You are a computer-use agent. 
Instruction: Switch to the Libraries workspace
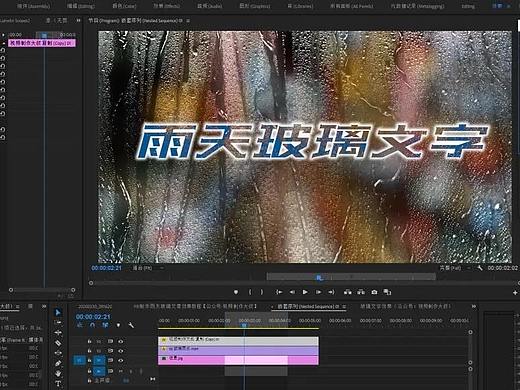click(301, 6)
